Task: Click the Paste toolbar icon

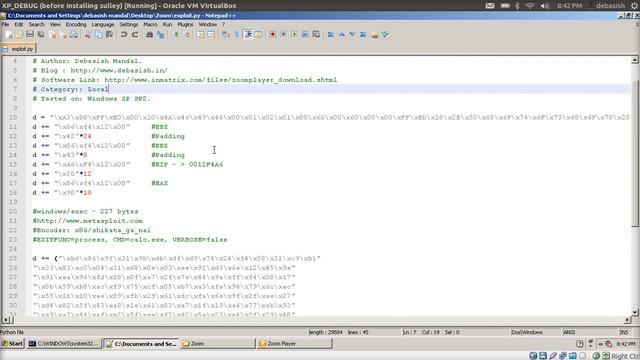Action: (x=109, y=35)
